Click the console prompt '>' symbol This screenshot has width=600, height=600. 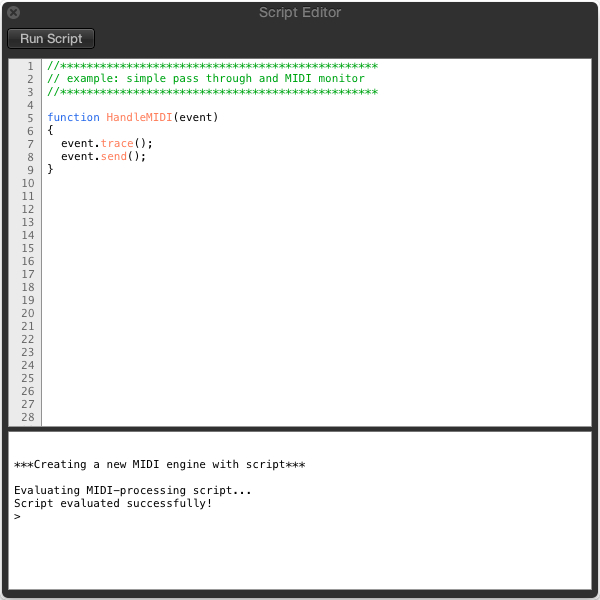[x=17, y=517]
